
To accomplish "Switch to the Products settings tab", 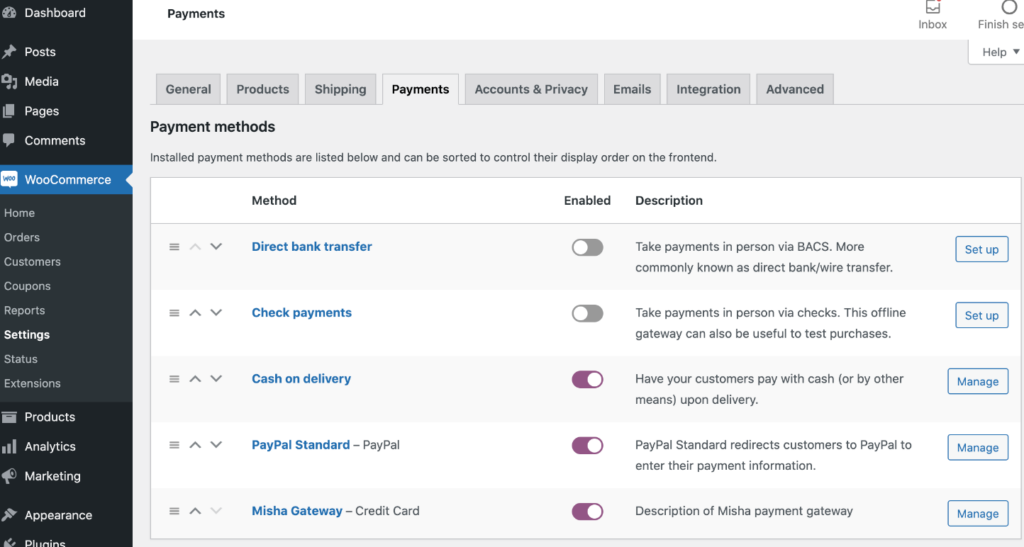I will (263, 89).
